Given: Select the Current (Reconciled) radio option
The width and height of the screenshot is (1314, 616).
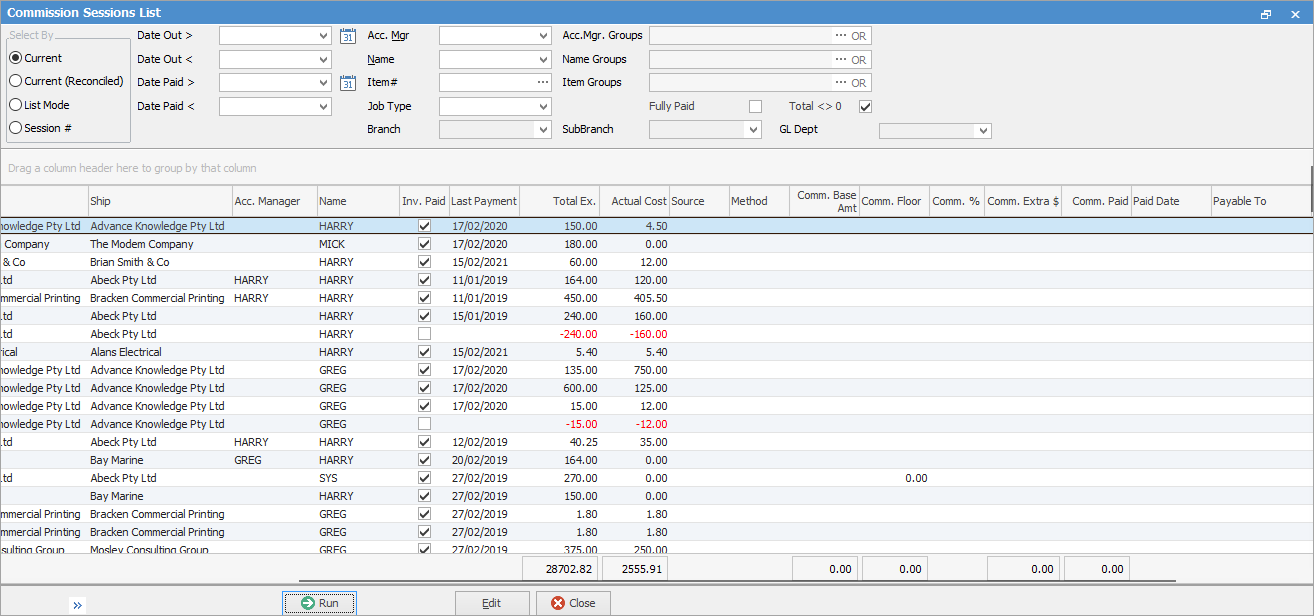Looking at the screenshot, I should click(x=15, y=81).
